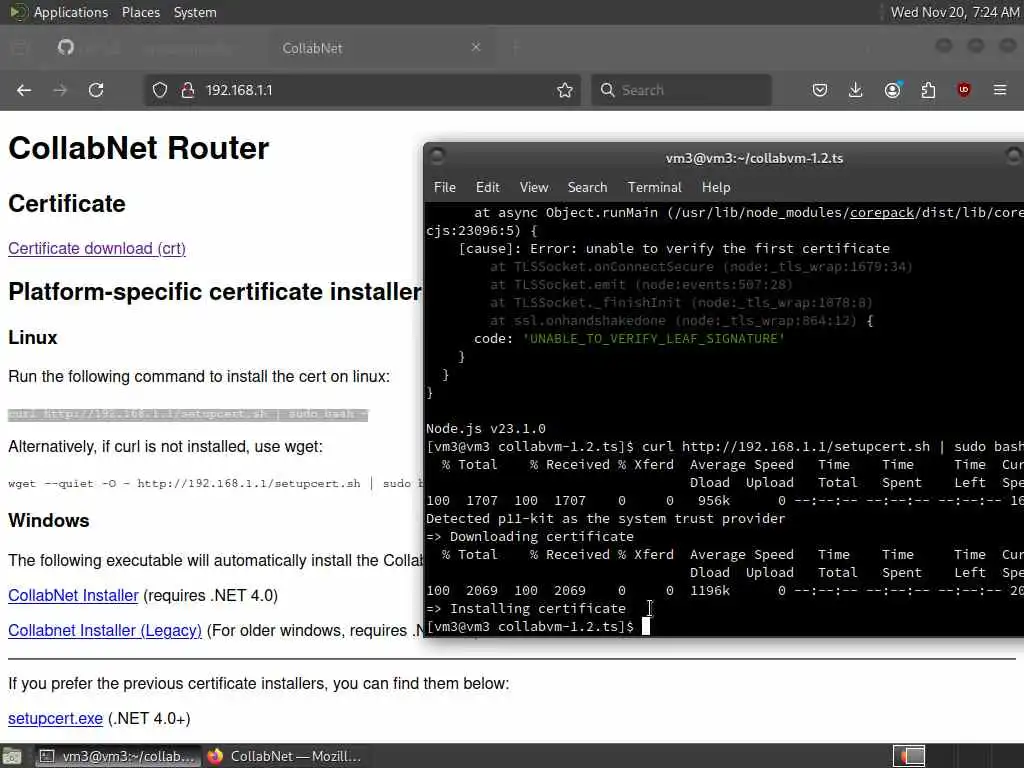Click the highlighted curl command text
1024x768 pixels.
188,414
